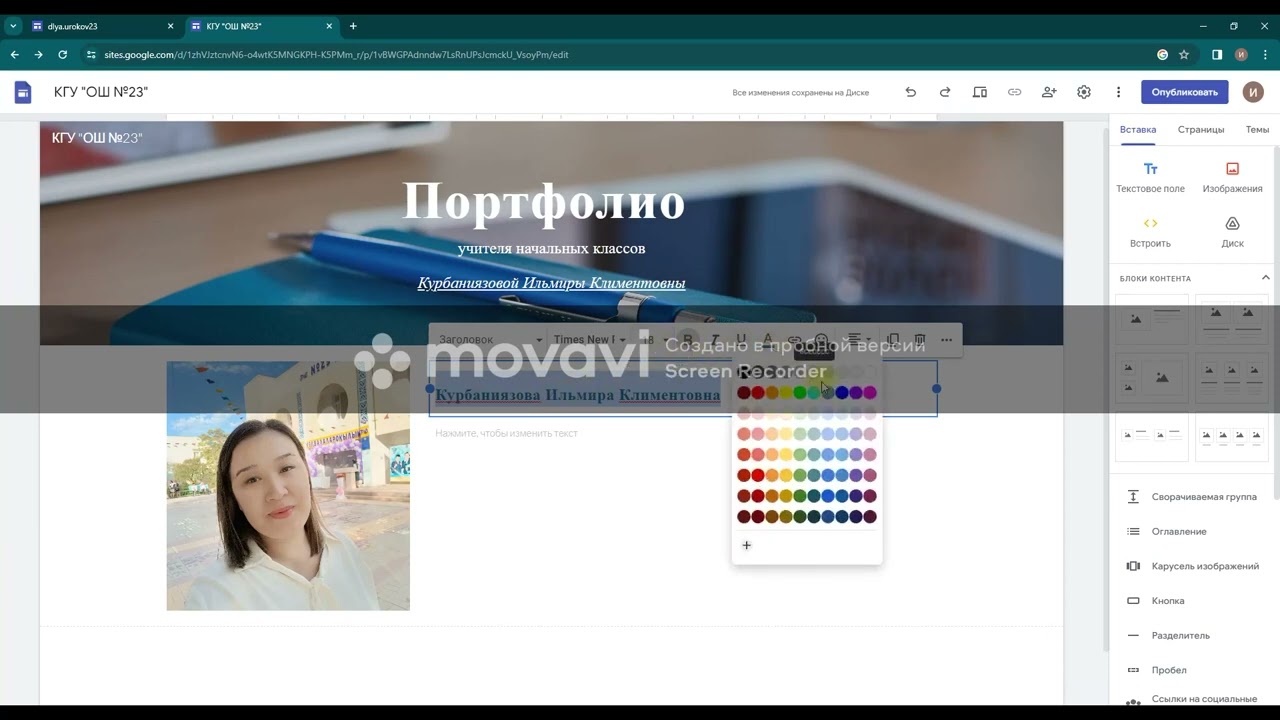1280x720 pixels.
Task: Copy the published site link
Action: [x=1014, y=92]
